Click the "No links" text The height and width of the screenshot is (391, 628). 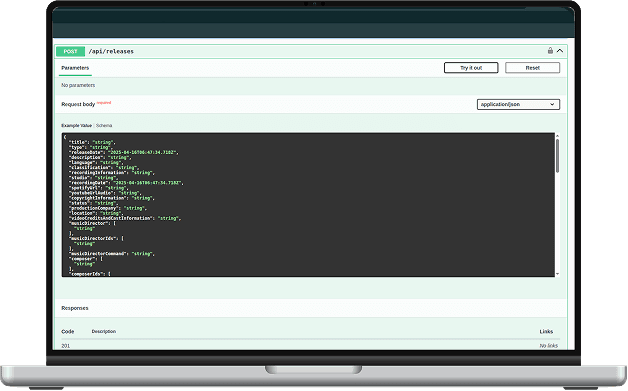549,346
